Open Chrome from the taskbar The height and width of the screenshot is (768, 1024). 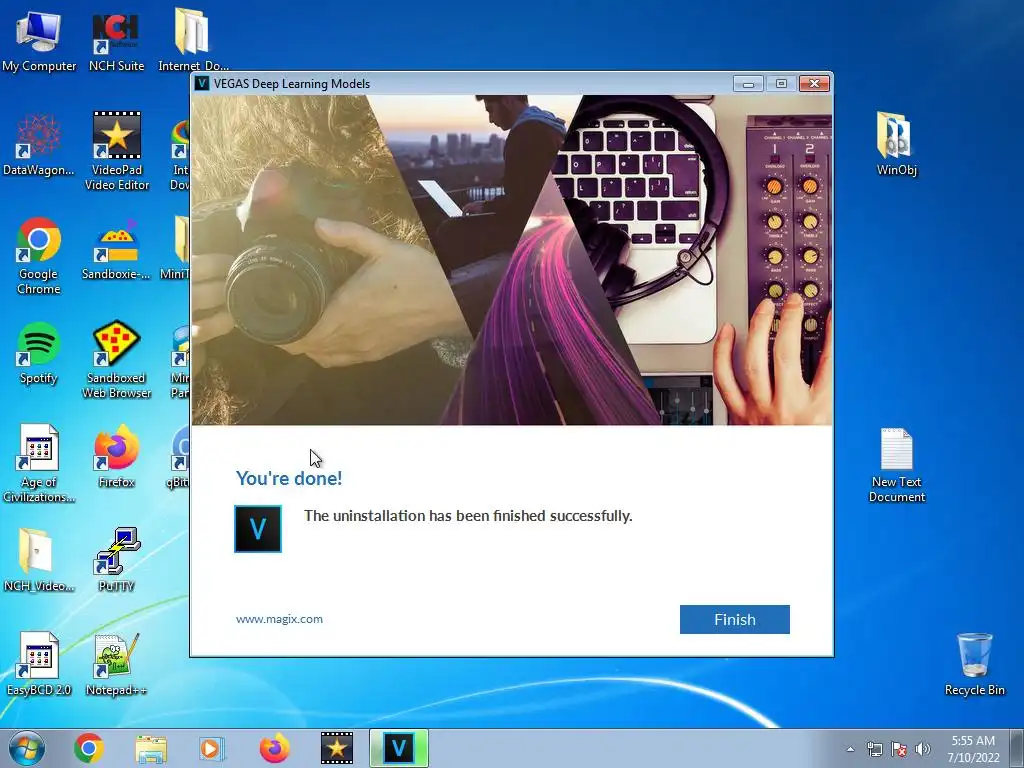pyautogui.click(x=89, y=748)
